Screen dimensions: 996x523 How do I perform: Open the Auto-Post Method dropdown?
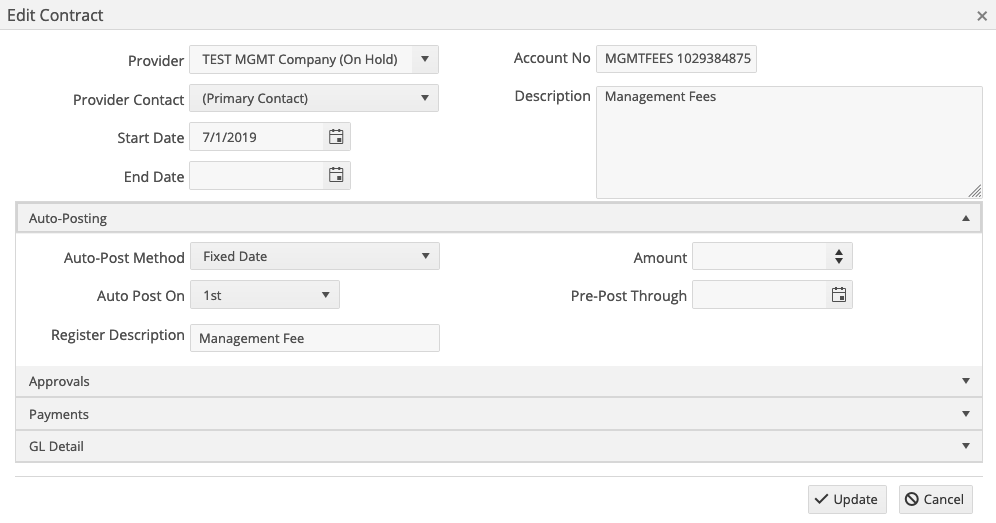314,256
